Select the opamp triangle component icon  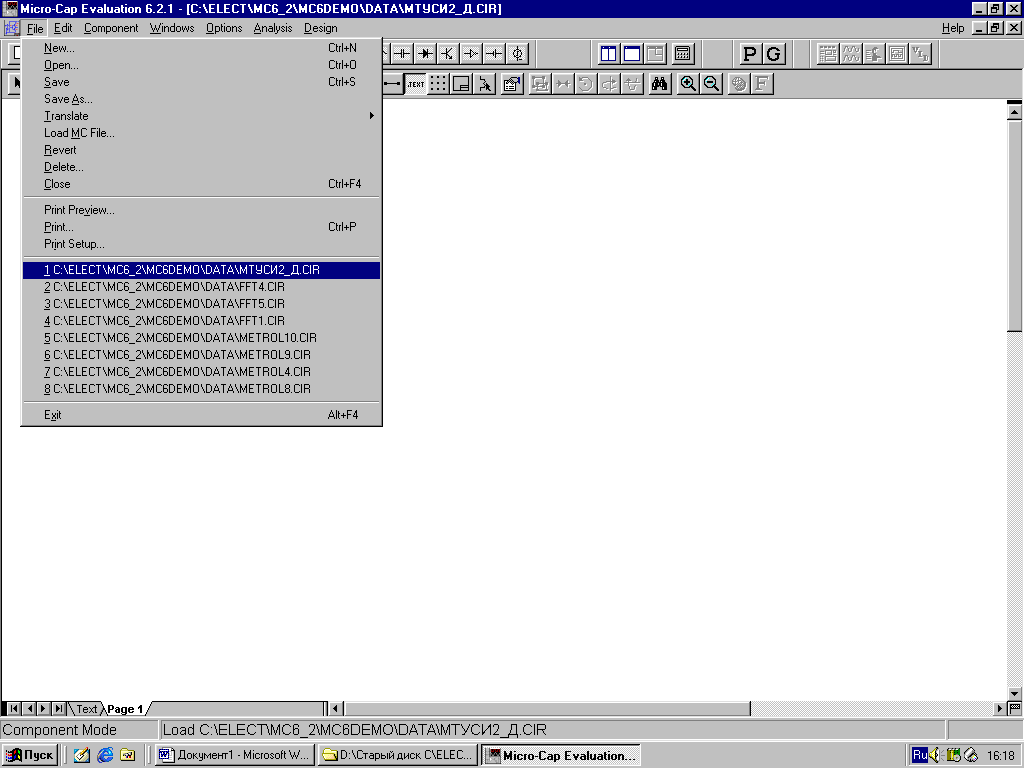471,54
